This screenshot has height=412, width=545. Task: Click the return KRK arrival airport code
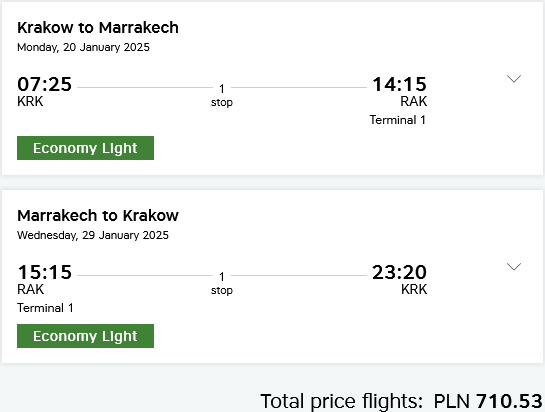414,289
